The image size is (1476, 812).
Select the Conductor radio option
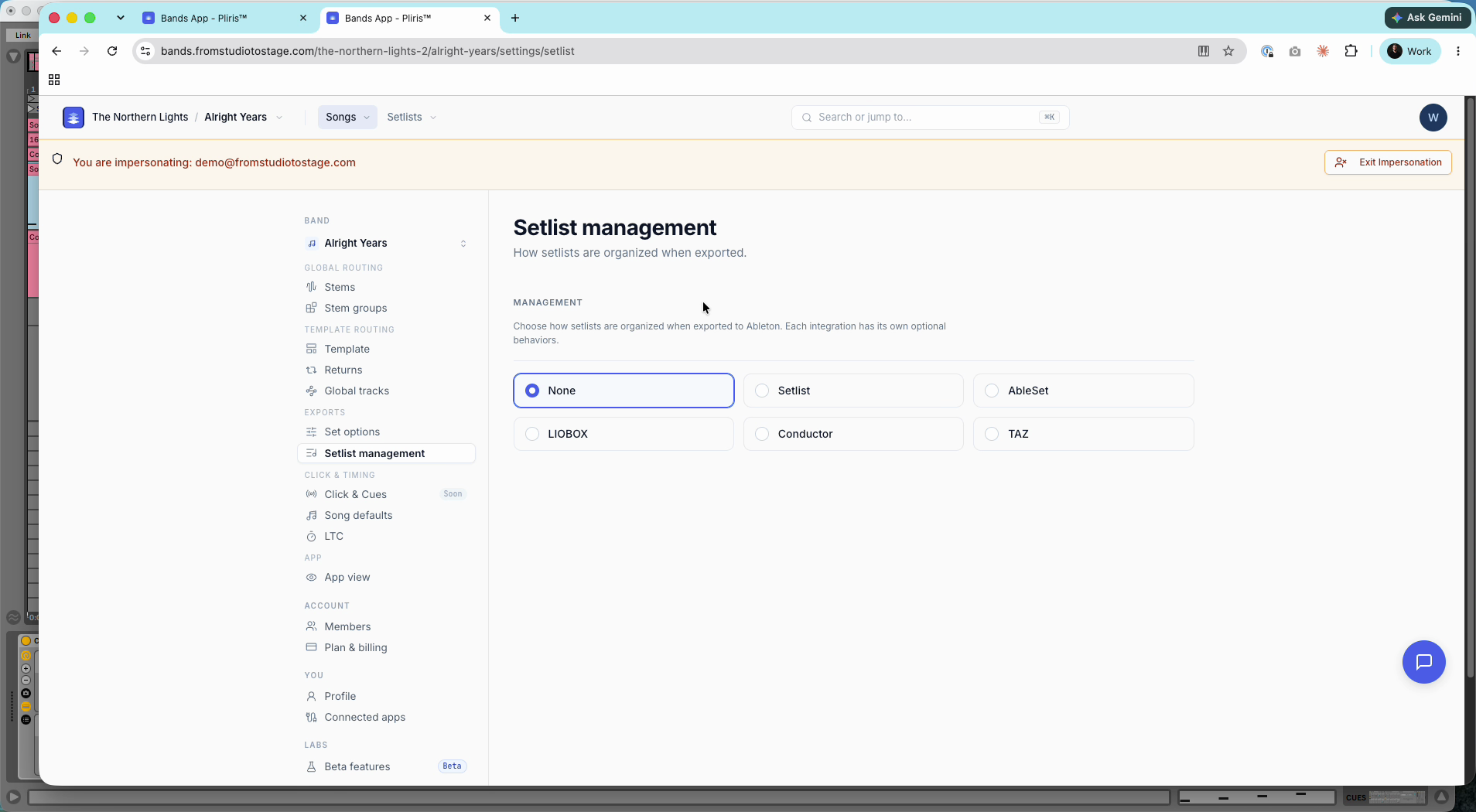pyautogui.click(x=853, y=434)
